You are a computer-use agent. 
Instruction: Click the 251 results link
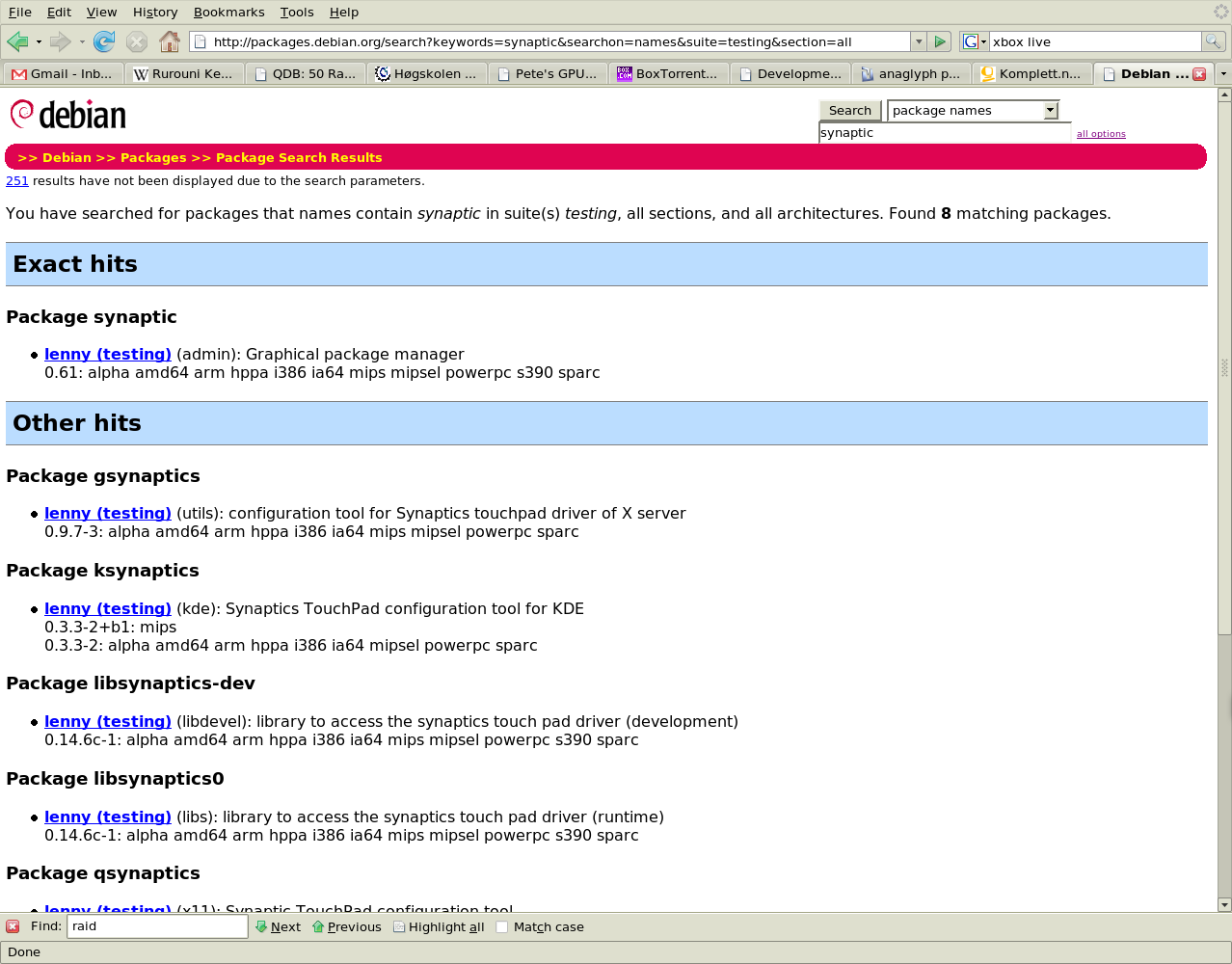click(x=17, y=181)
